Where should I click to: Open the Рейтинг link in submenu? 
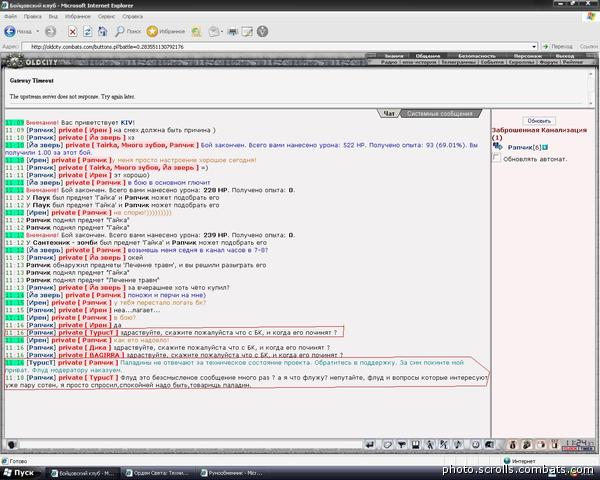coord(573,62)
